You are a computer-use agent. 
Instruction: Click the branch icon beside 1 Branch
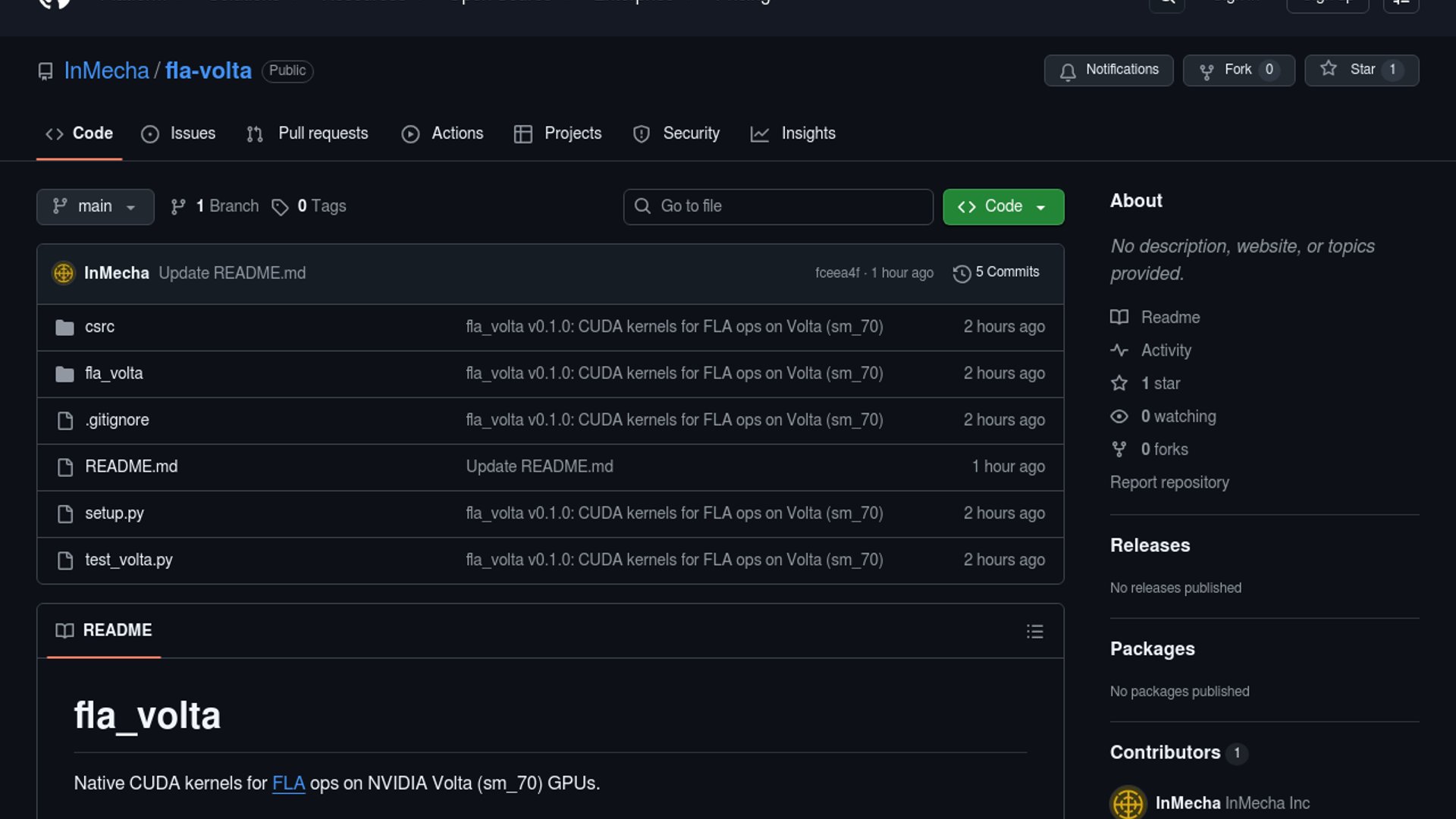click(x=178, y=207)
